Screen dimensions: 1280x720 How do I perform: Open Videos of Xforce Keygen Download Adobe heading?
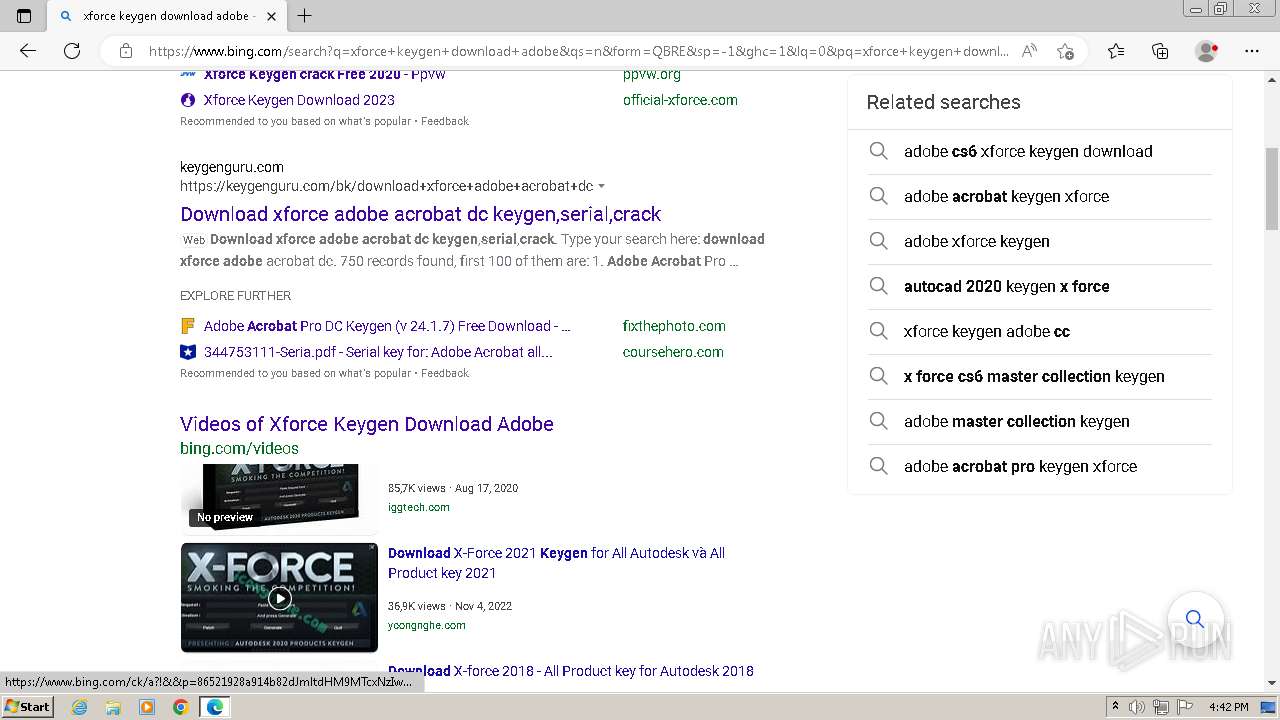[367, 424]
